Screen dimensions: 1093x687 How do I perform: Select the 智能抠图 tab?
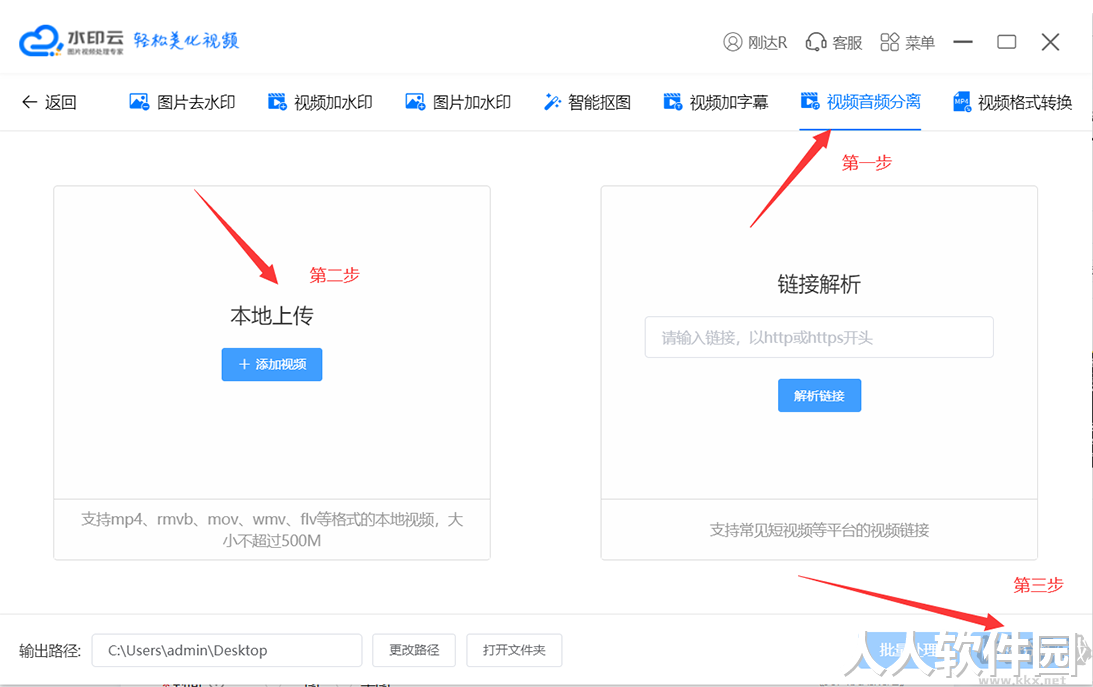tap(587, 102)
